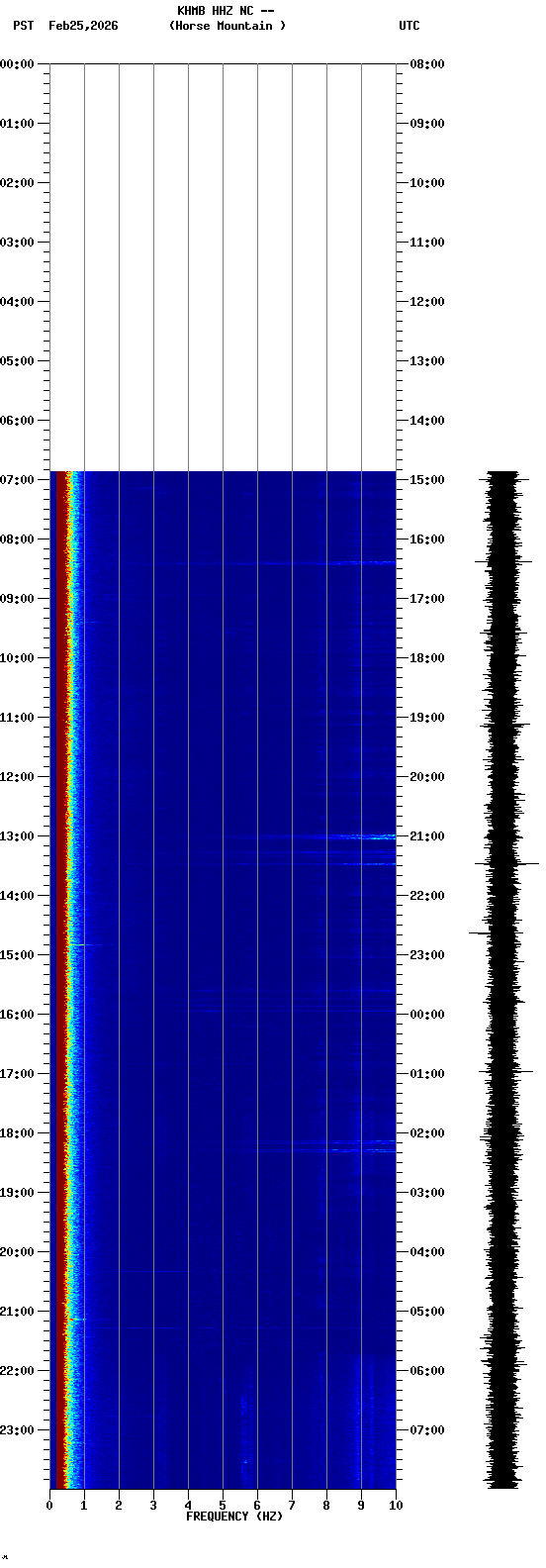Image resolution: width=546 pixels, height=1568 pixels.
Task: Select the 21:00 PST time label
Action: [x=17, y=1312]
